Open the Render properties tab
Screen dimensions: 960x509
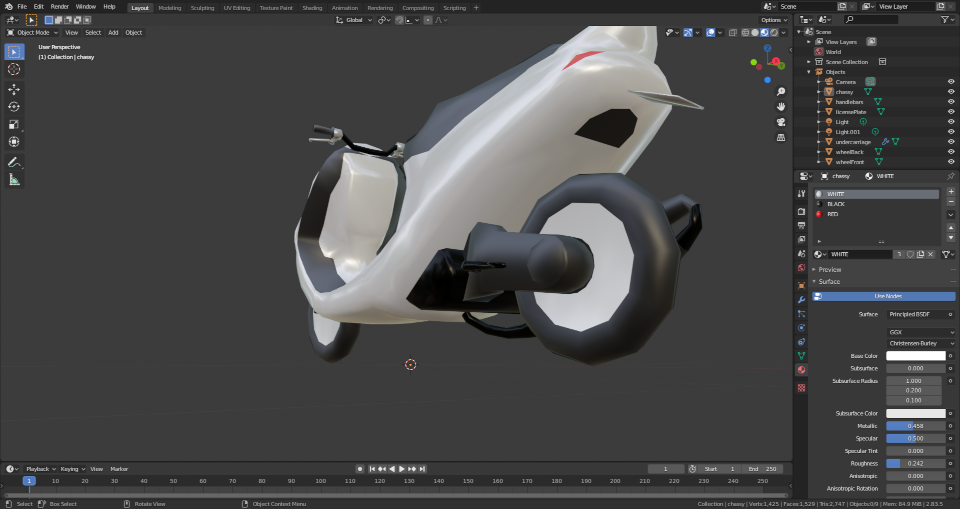801,211
